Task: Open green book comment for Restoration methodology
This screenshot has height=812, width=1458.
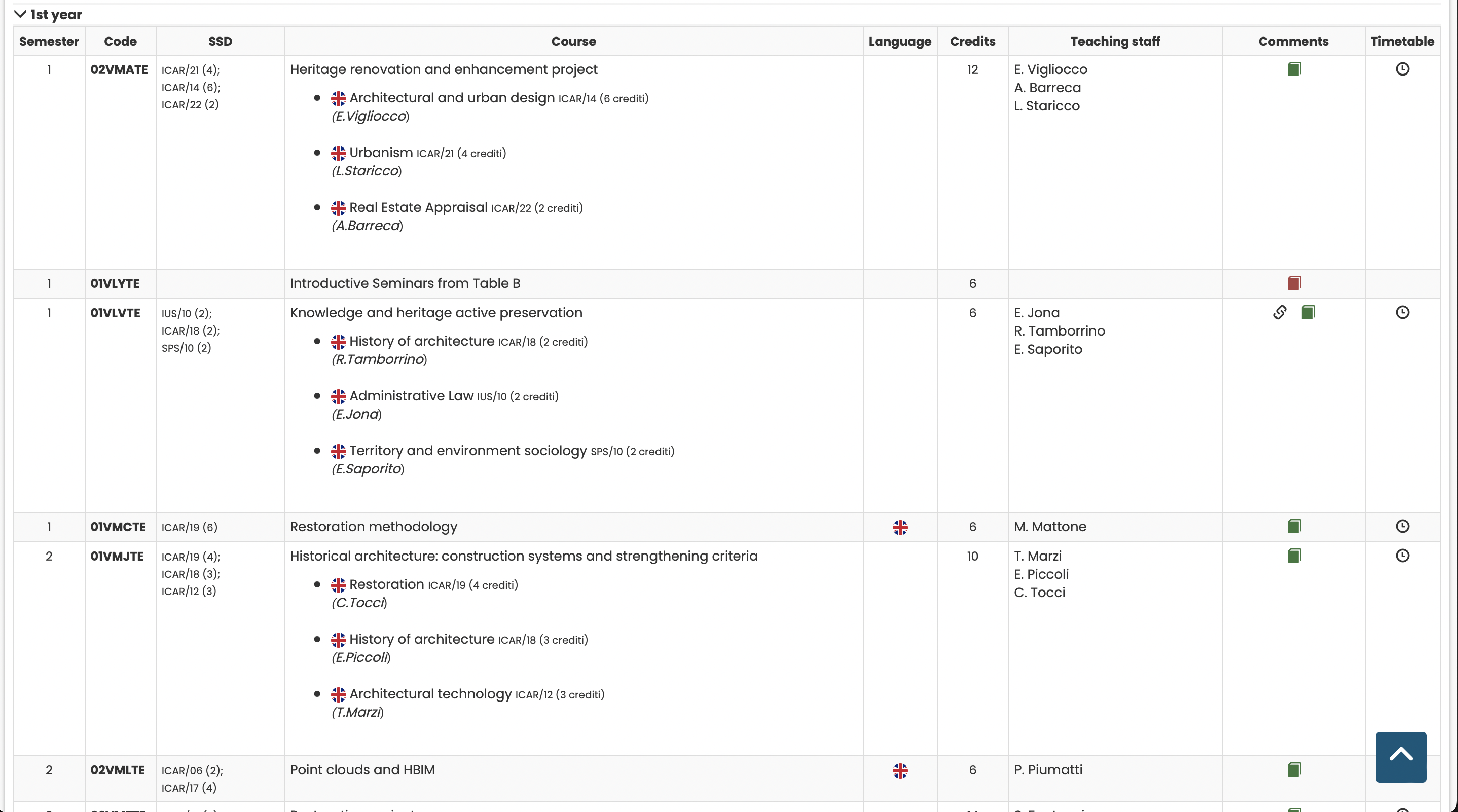Action: [x=1294, y=526]
